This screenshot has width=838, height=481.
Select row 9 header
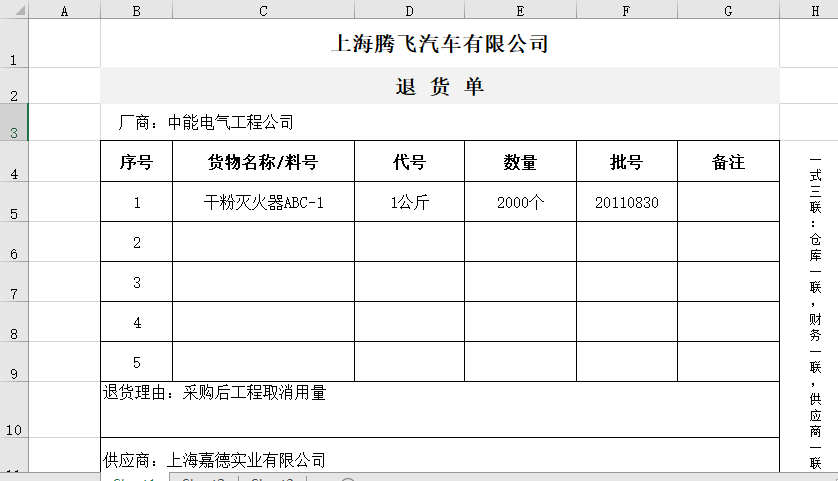[14, 362]
